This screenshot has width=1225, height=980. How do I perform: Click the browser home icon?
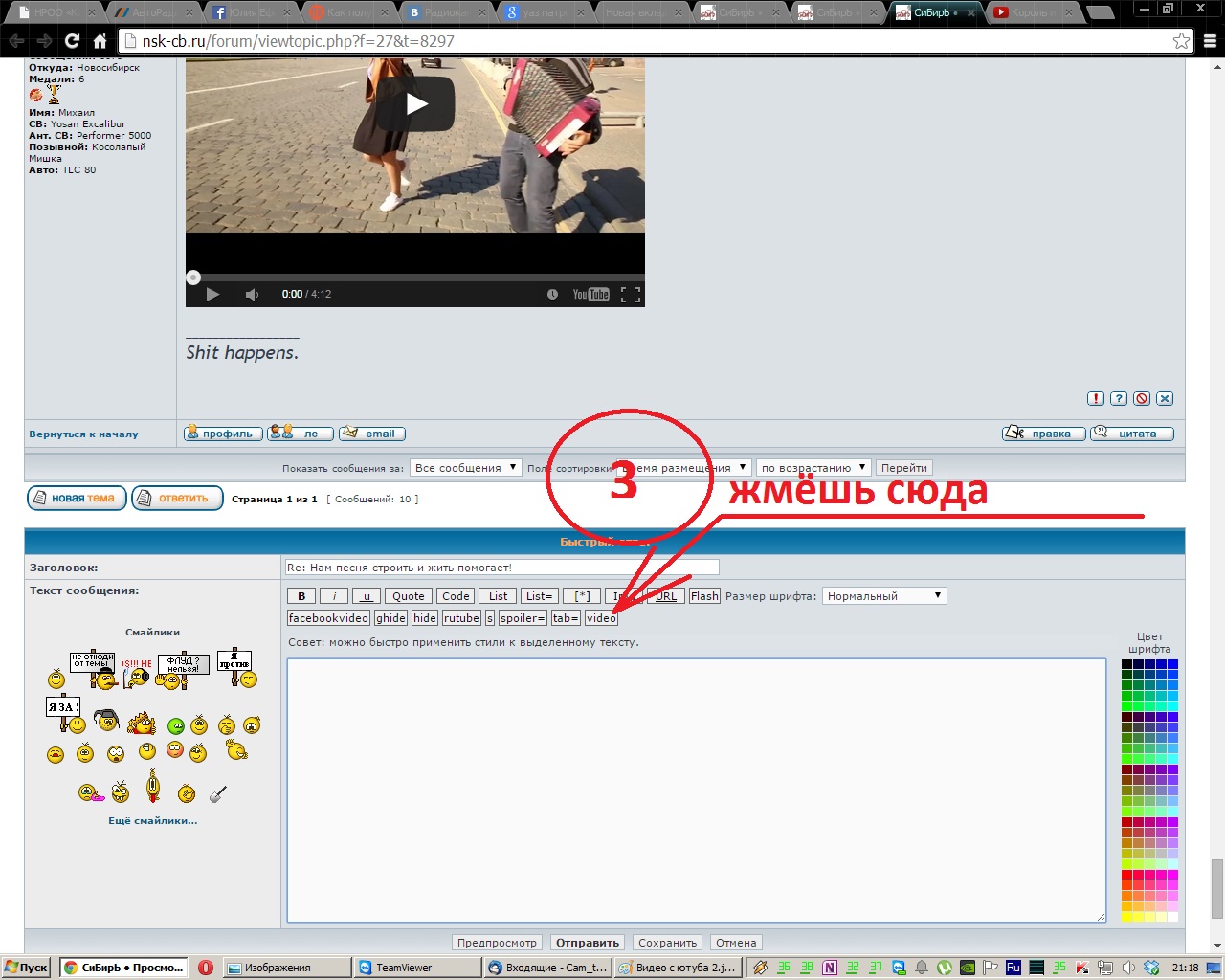tap(100, 41)
